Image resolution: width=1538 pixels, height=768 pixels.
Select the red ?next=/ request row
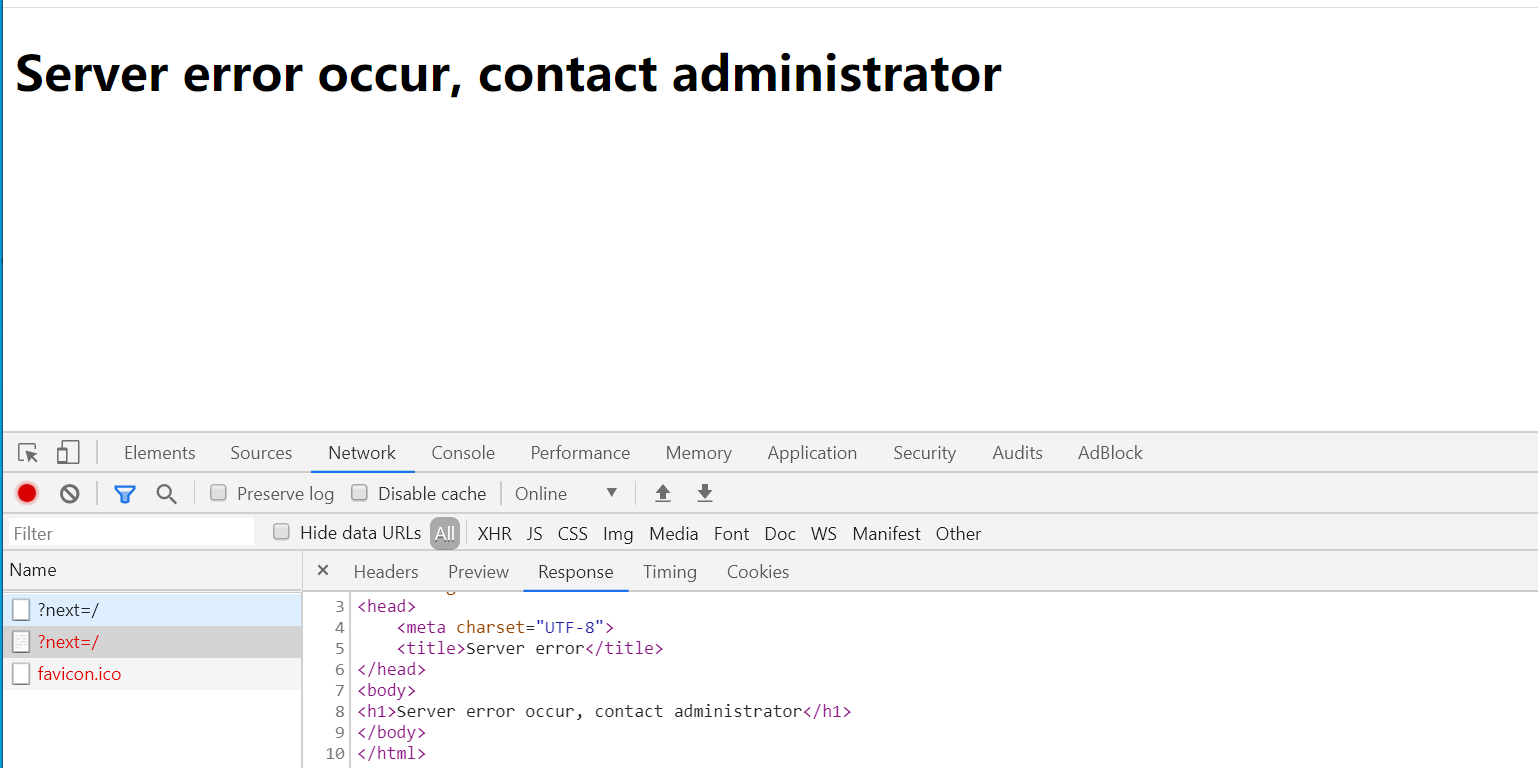(x=152, y=642)
